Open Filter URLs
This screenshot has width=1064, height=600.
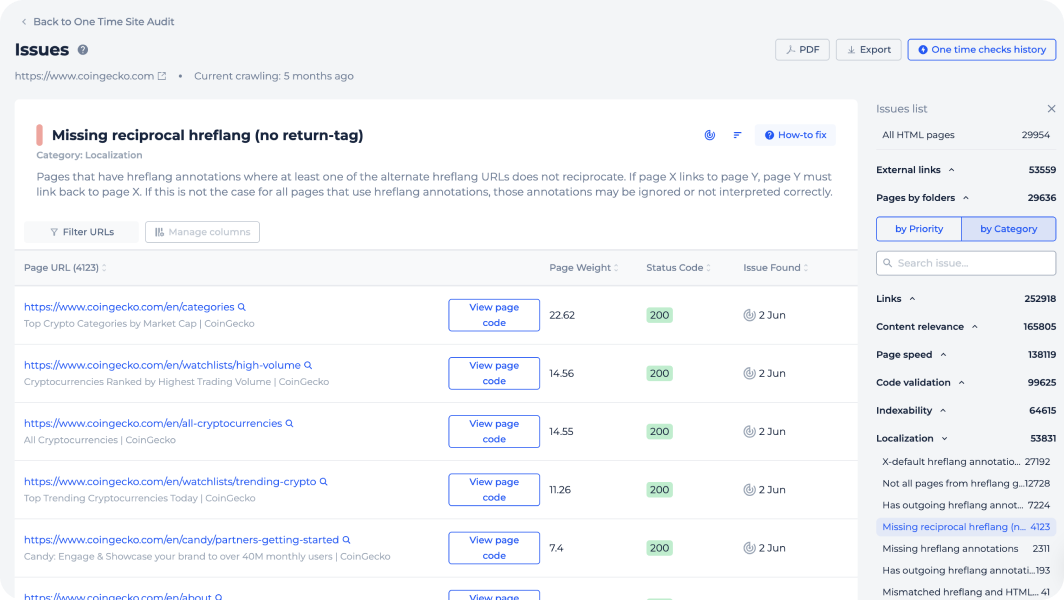(x=81, y=232)
